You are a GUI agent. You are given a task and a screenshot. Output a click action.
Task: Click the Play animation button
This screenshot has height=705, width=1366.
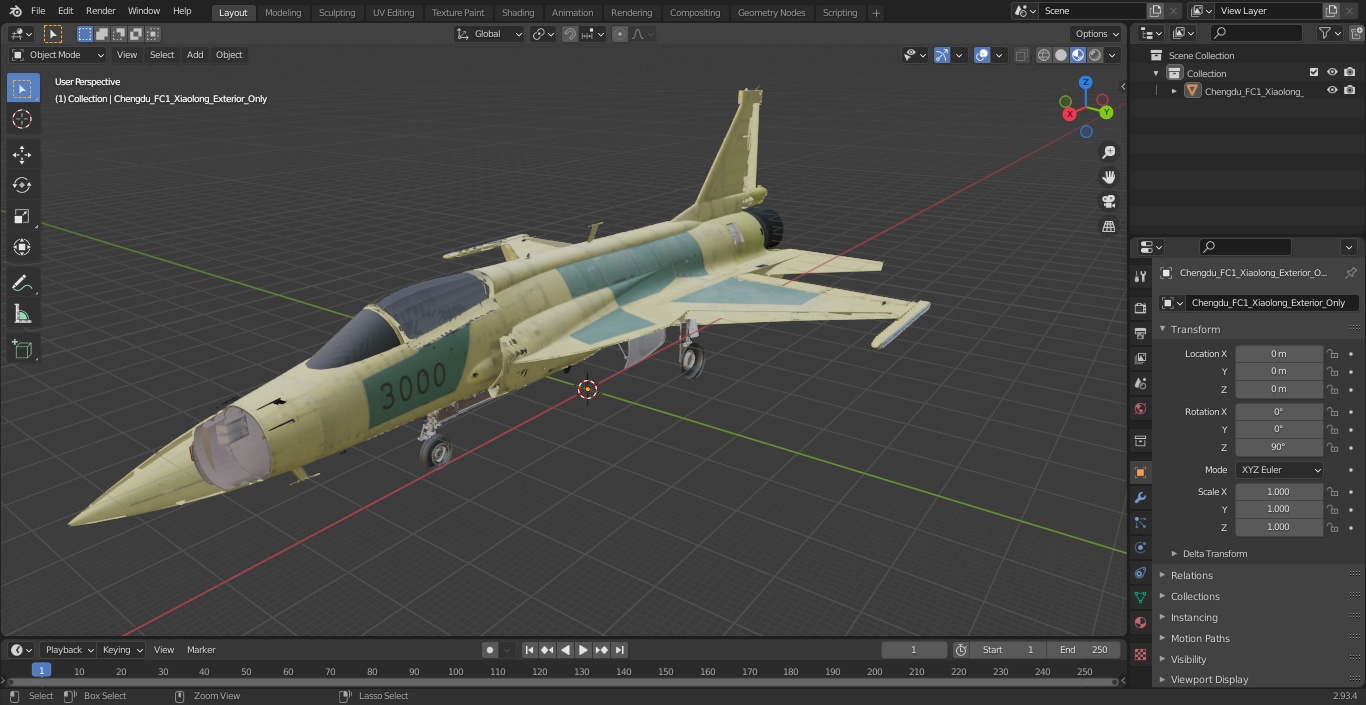click(x=583, y=650)
